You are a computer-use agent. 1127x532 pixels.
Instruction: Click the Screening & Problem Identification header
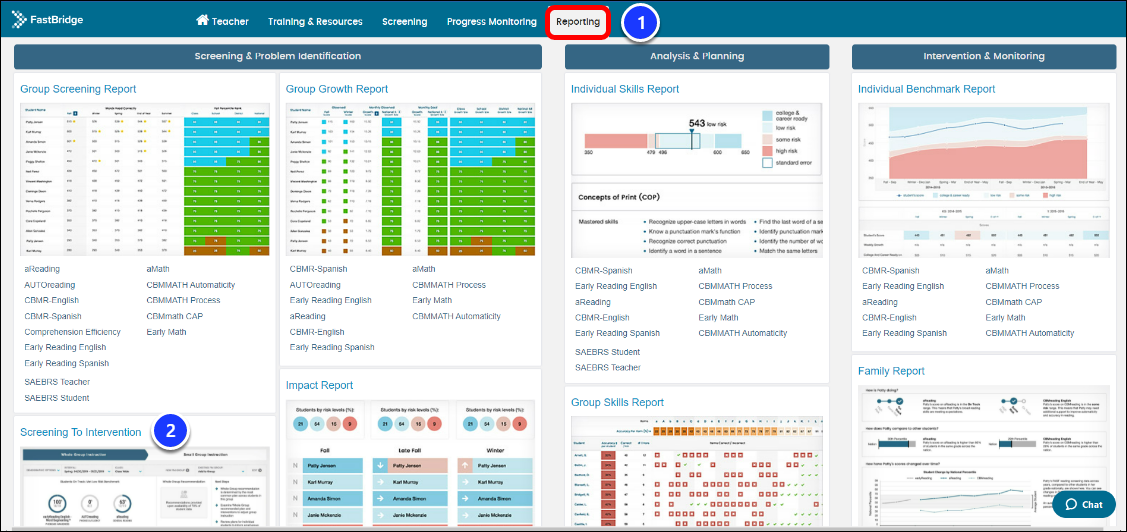click(x=277, y=57)
